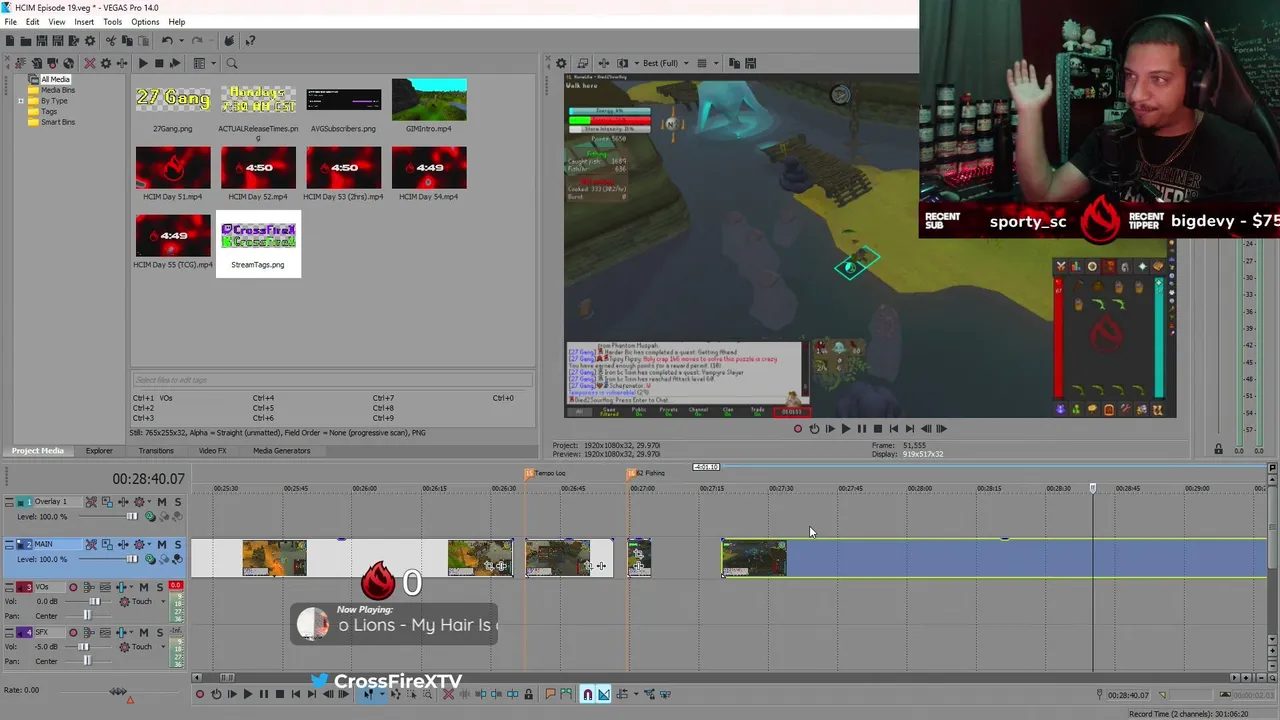Switch to the Transitions tab
The height and width of the screenshot is (720, 1280).
pyautogui.click(x=156, y=451)
